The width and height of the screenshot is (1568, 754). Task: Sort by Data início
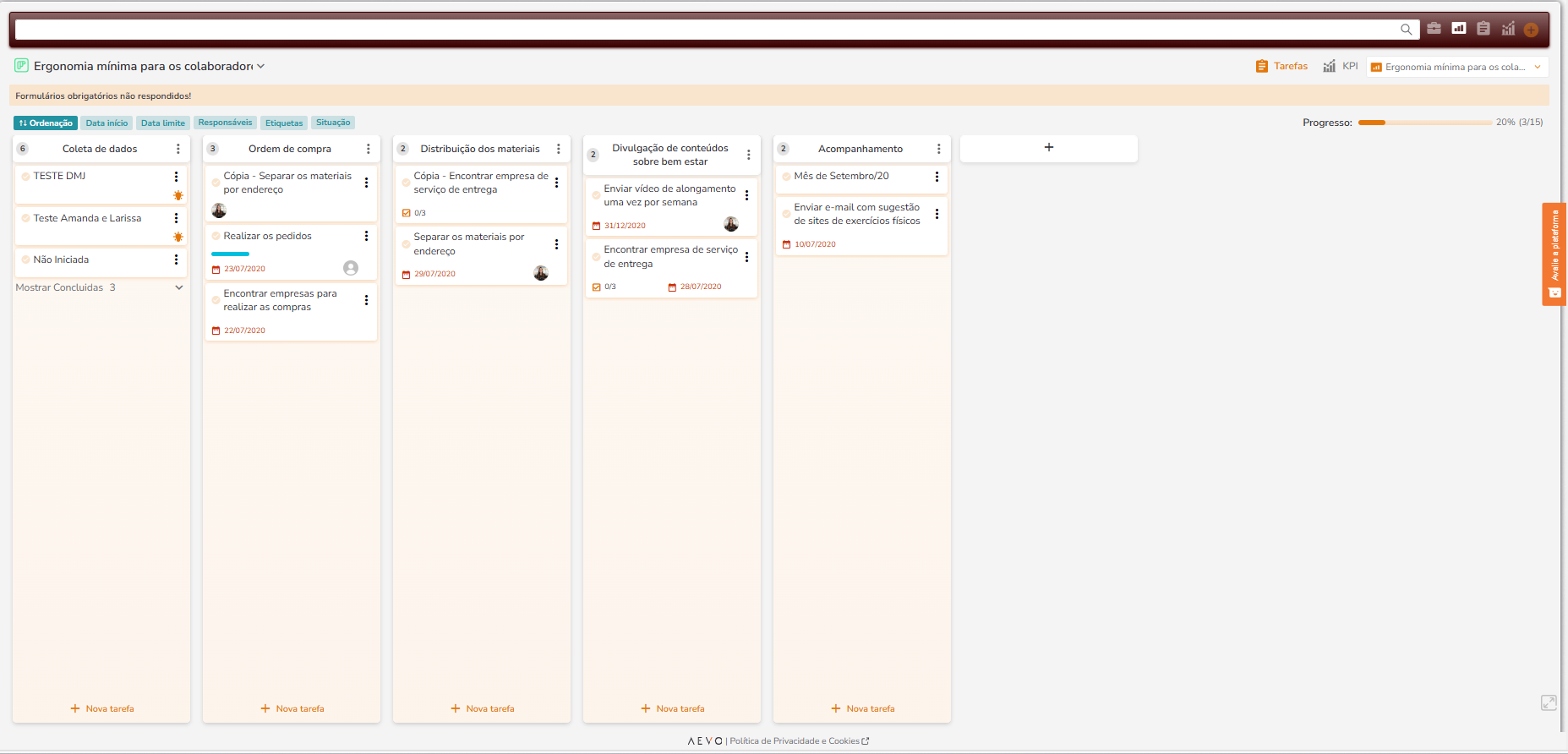coord(107,123)
